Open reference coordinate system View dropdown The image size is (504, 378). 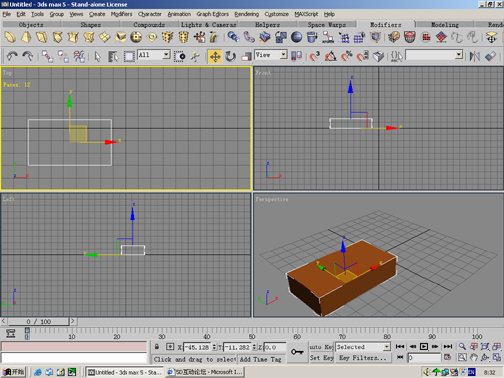(x=283, y=54)
